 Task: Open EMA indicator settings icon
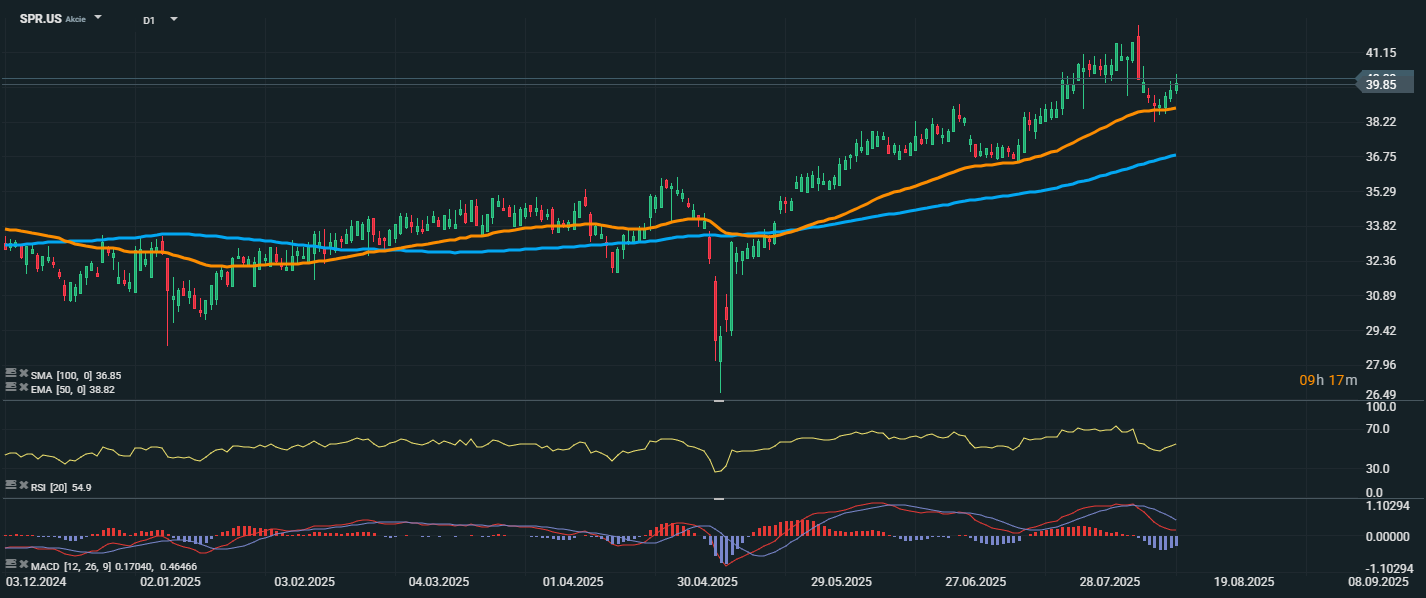[x=11, y=387]
